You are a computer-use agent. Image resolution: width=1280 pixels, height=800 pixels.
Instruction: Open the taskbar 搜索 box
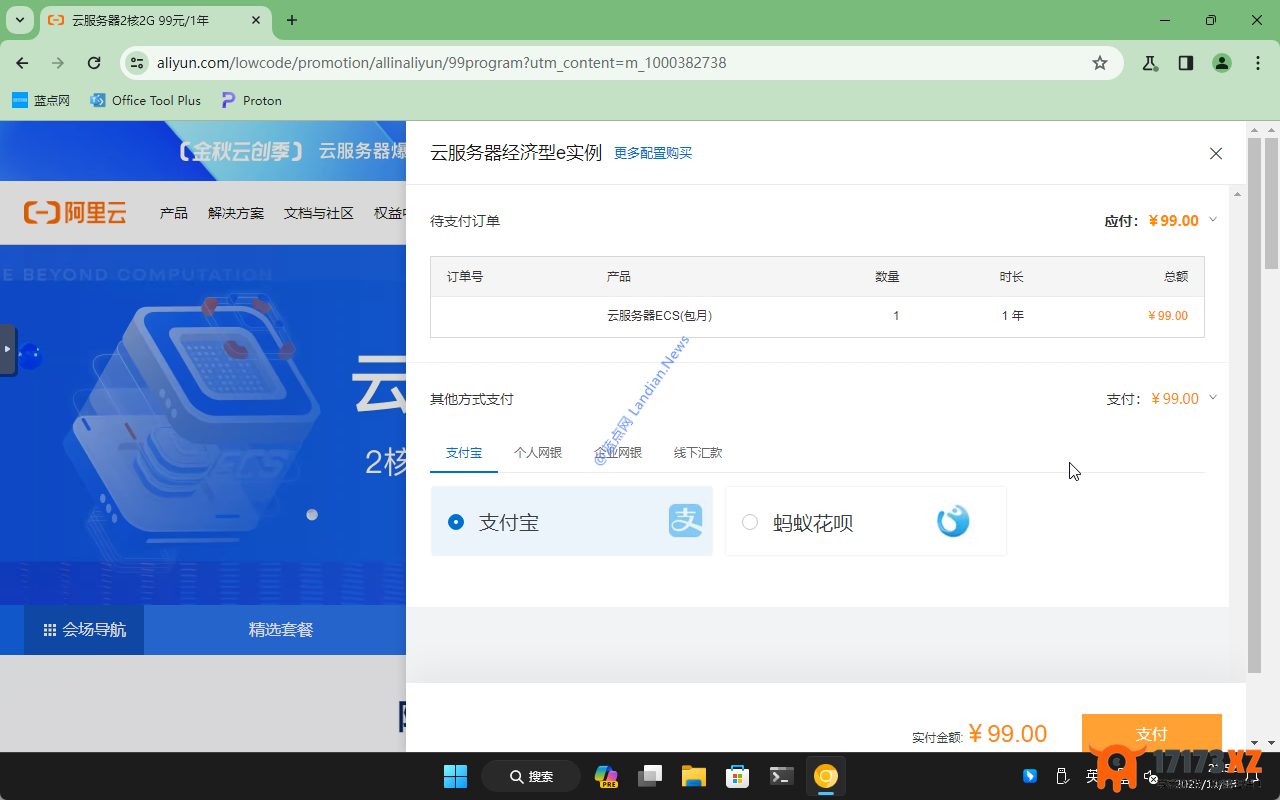531,776
